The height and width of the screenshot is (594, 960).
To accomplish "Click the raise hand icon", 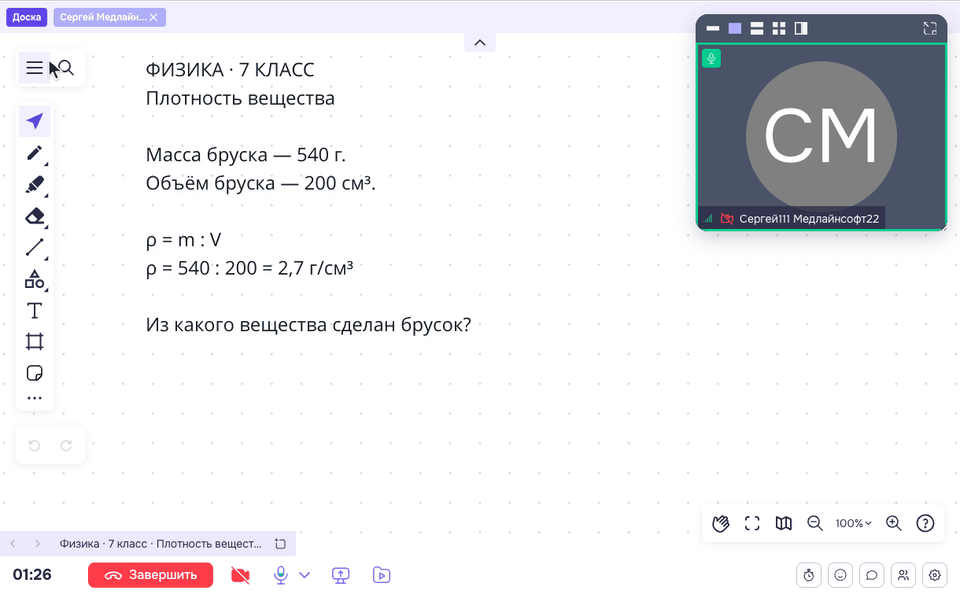I will [721, 524].
